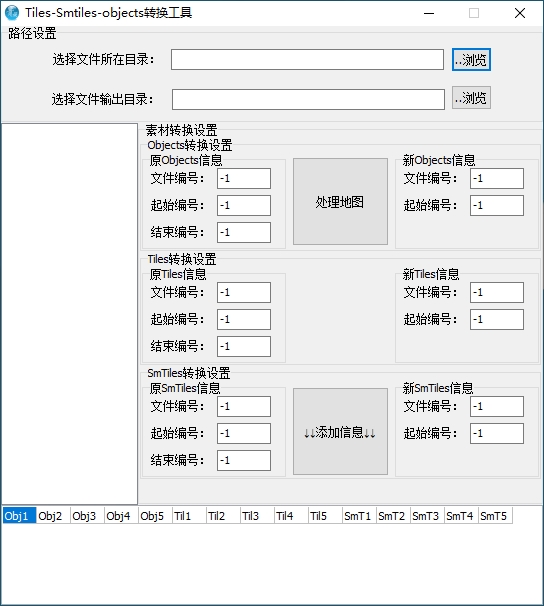
Task: Select the Til2 tab
Action: point(223,516)
